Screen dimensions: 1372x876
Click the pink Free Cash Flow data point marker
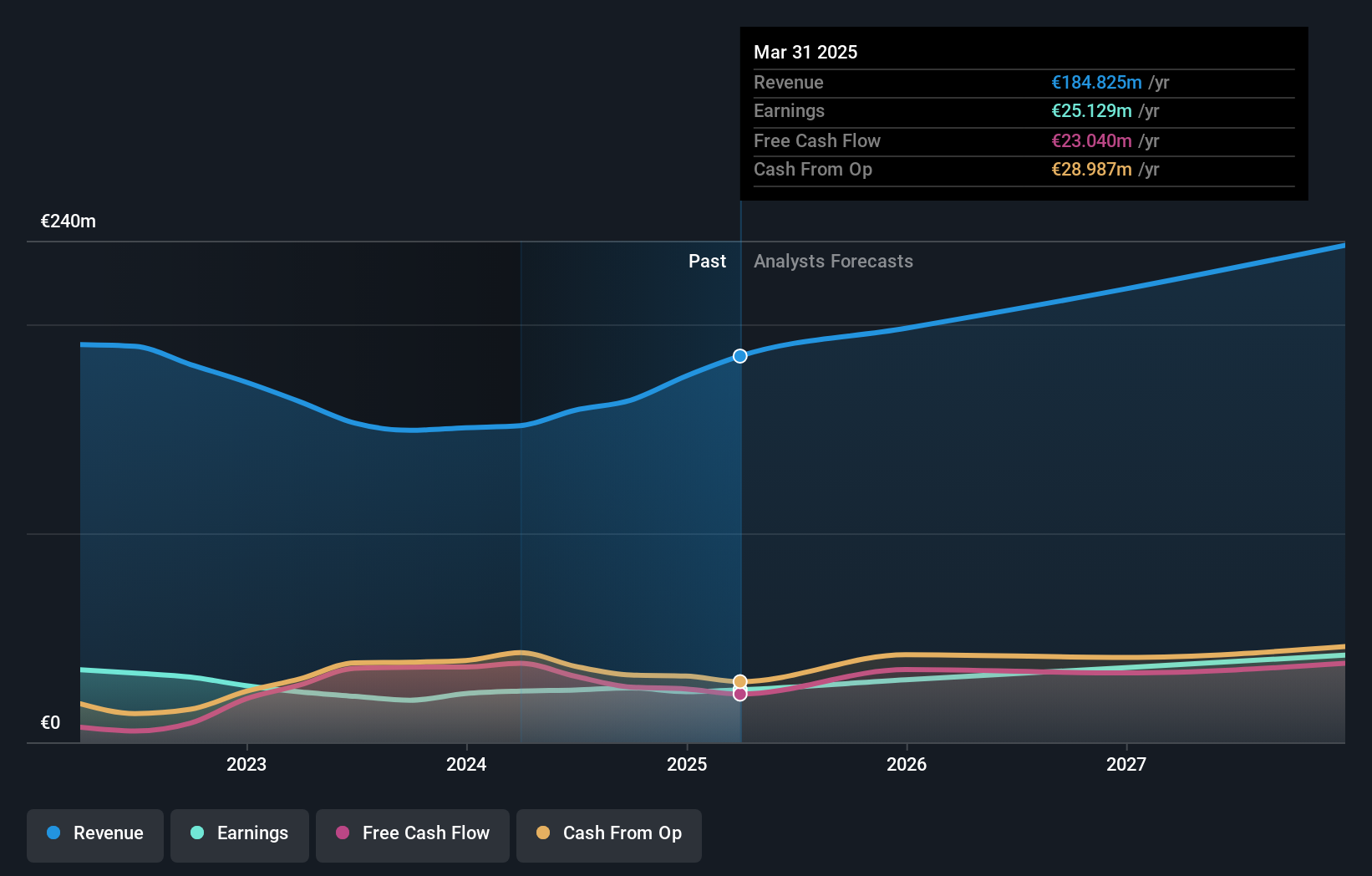[740, 694]
